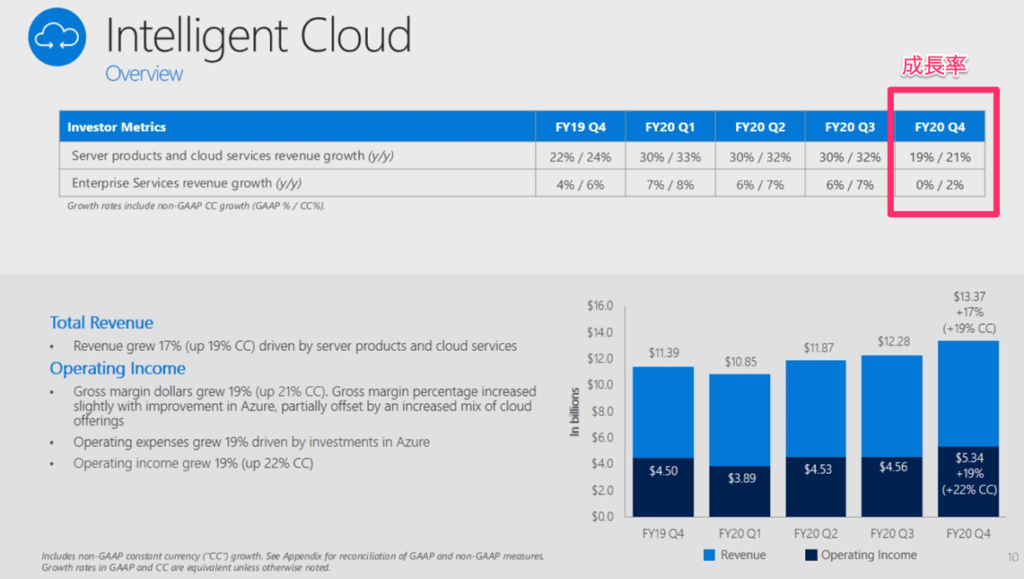Click the "$4.56" operating income bar label
The width and height of the screenshot is (1024, 579).
(x=893, y=467)
